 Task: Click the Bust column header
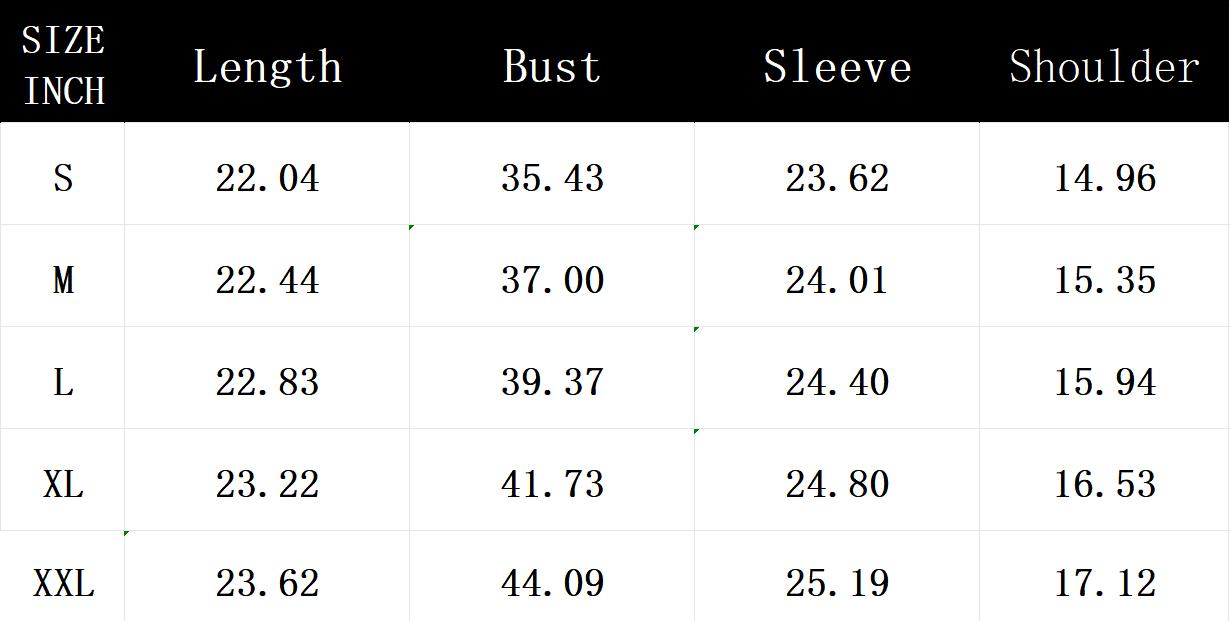(x=552, y=67)
